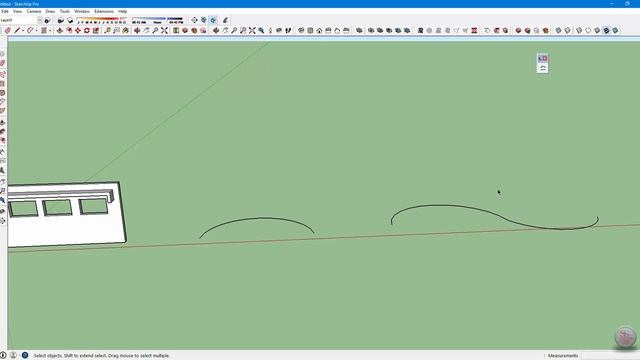This screenshot has width=640, height=360.
Task: Adjust the shadow date month slider
Action: point(102,20)
